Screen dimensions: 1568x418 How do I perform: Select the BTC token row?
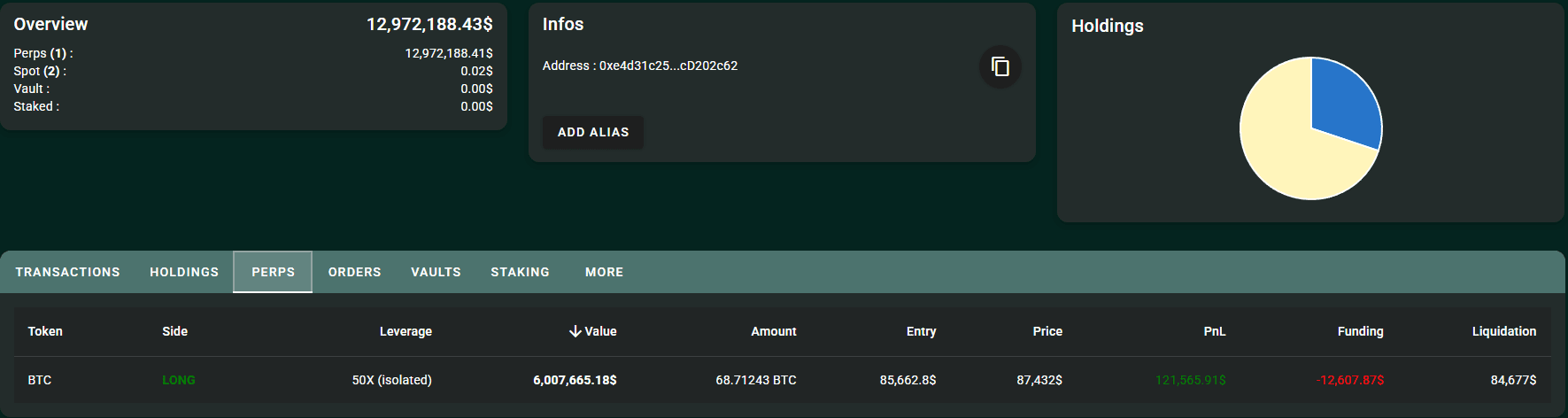pyautogui.click(x=783, y=380)
